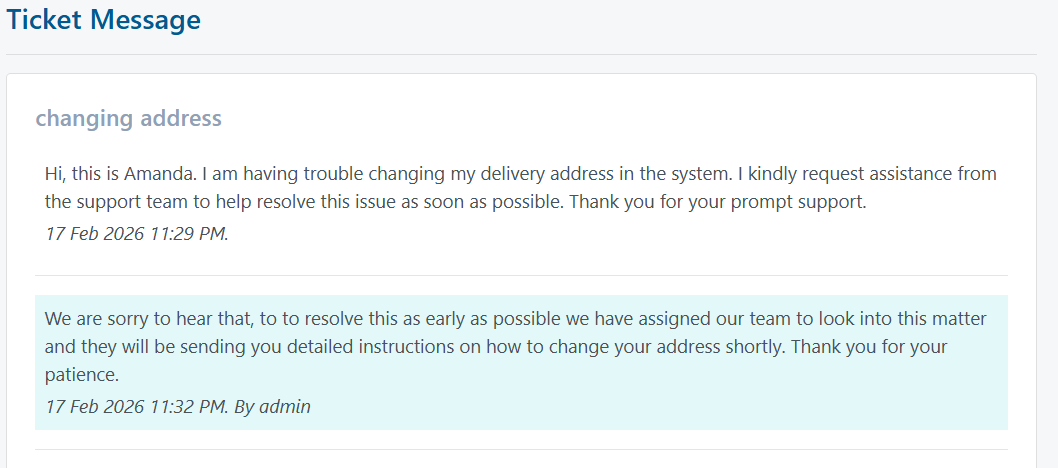Click the 11:32 PM reply timestamp
The image size is (1058, 468).
click(136, 407)
